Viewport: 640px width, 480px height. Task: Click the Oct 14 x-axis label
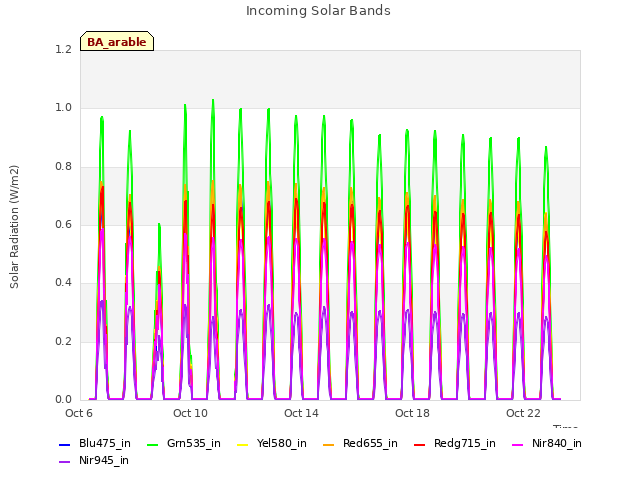click(x=301, y=413)
